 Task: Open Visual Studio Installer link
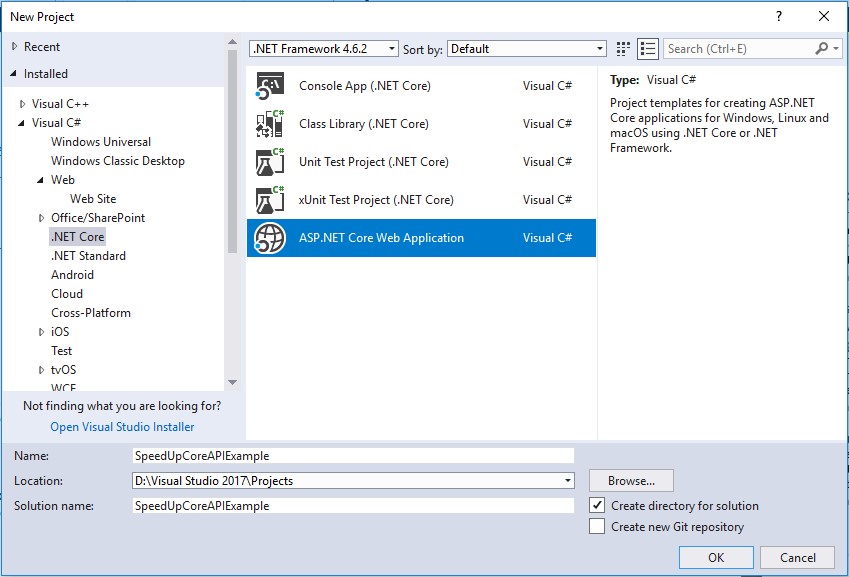coord(122,427)
